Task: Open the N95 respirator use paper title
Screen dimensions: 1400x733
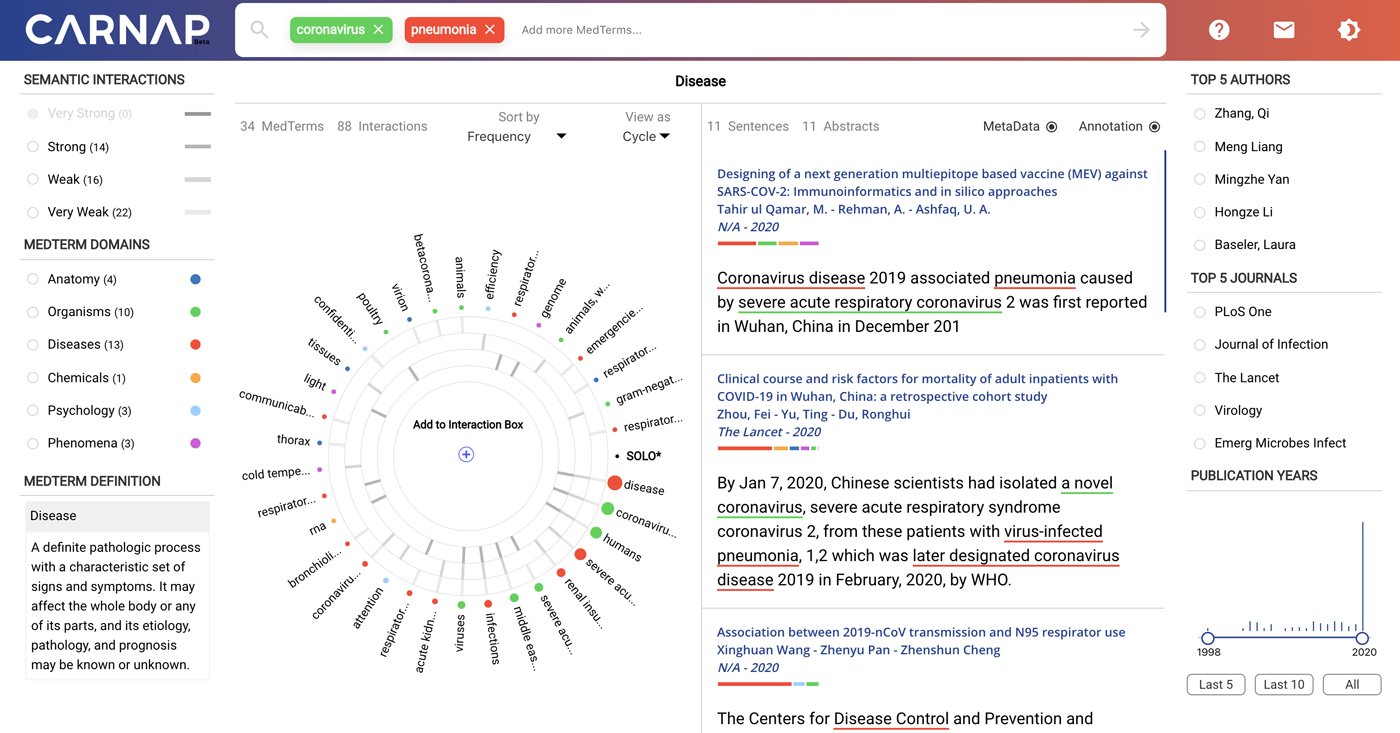Action: pyautogui.click(x=921, y=632)
